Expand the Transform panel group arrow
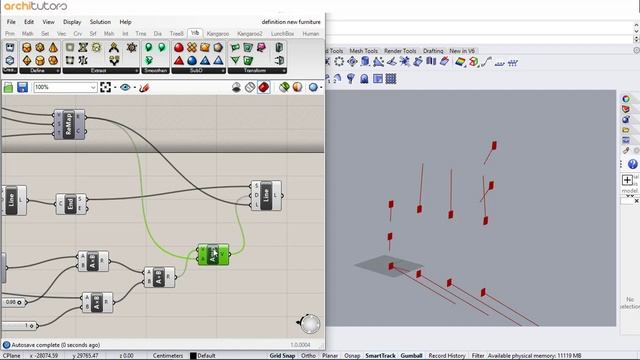The width and height of the screenshot is (640, 360). tap(284, 71)
